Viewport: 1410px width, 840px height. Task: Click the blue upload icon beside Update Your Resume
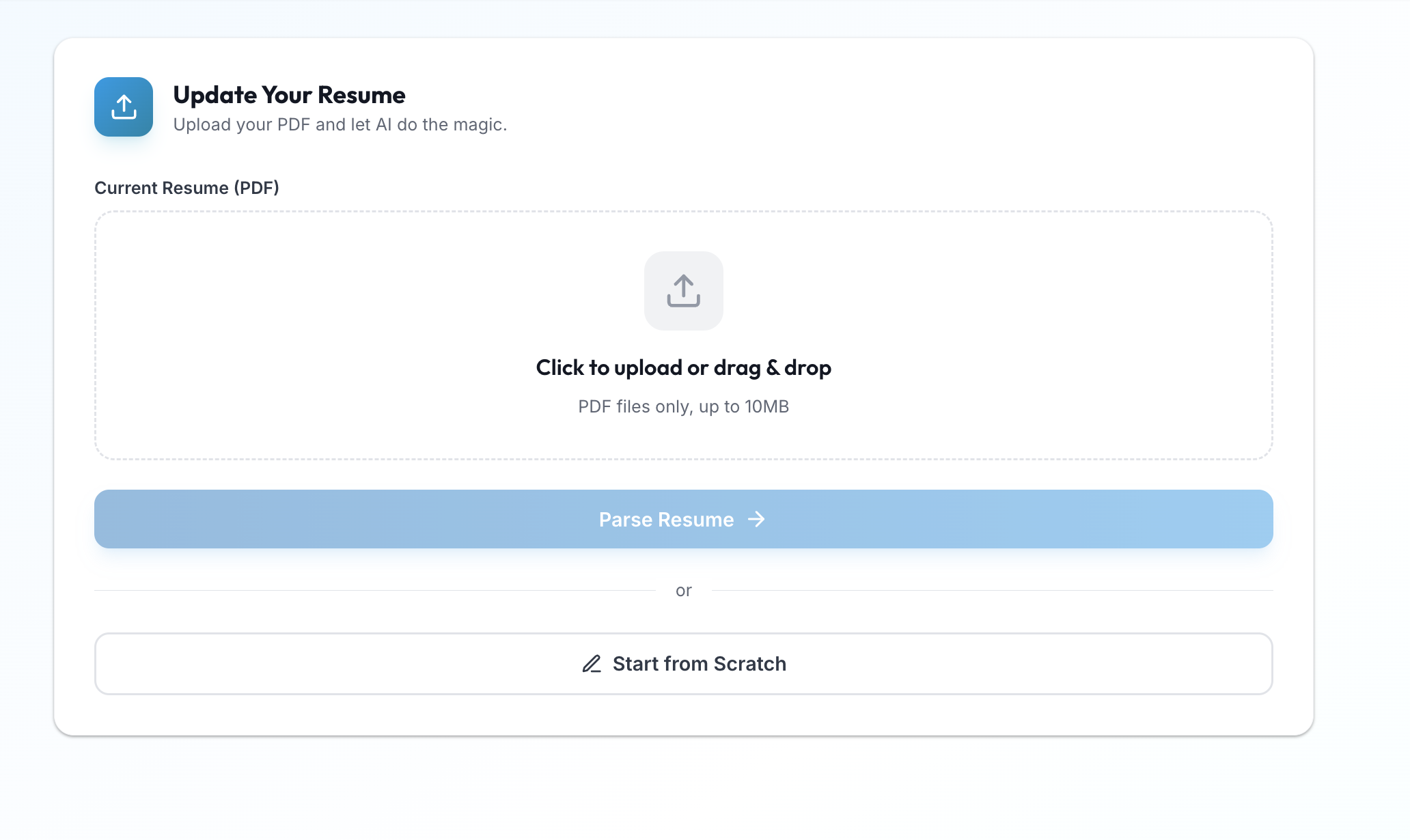pyautogui.click(x=123, y=107)
